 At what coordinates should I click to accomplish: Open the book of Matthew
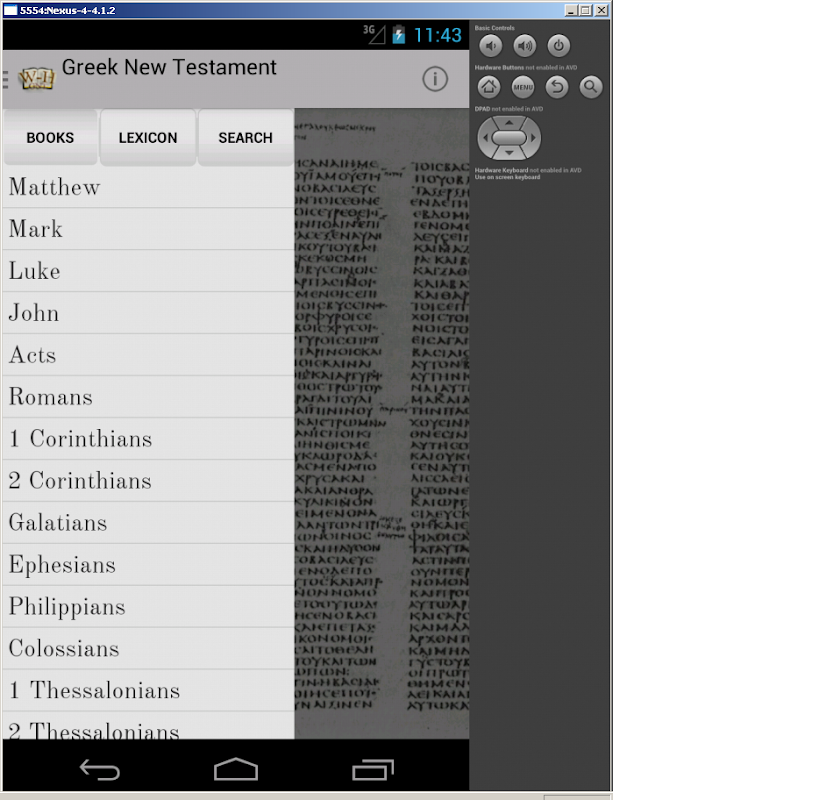click(148, 187)
